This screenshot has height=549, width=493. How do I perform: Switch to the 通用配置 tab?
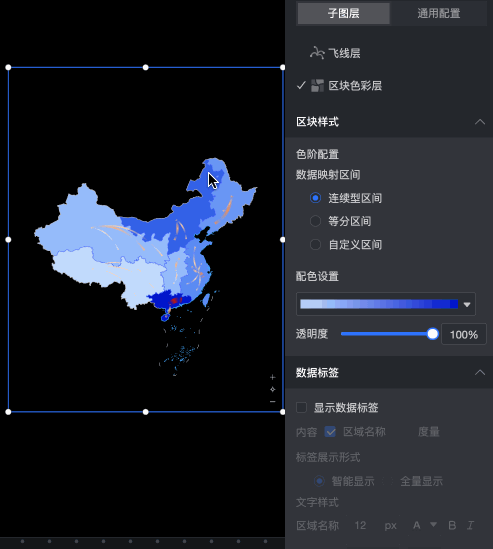[x=438, y=13]
